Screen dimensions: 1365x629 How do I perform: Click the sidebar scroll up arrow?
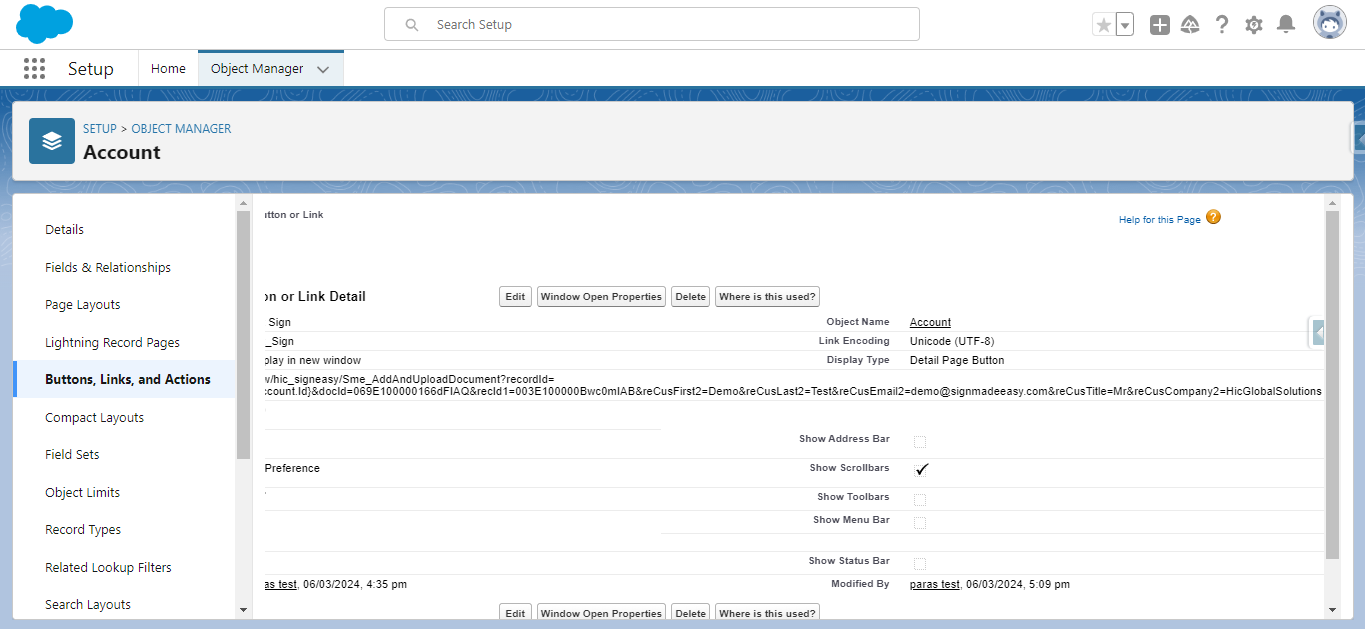[244, 203]
